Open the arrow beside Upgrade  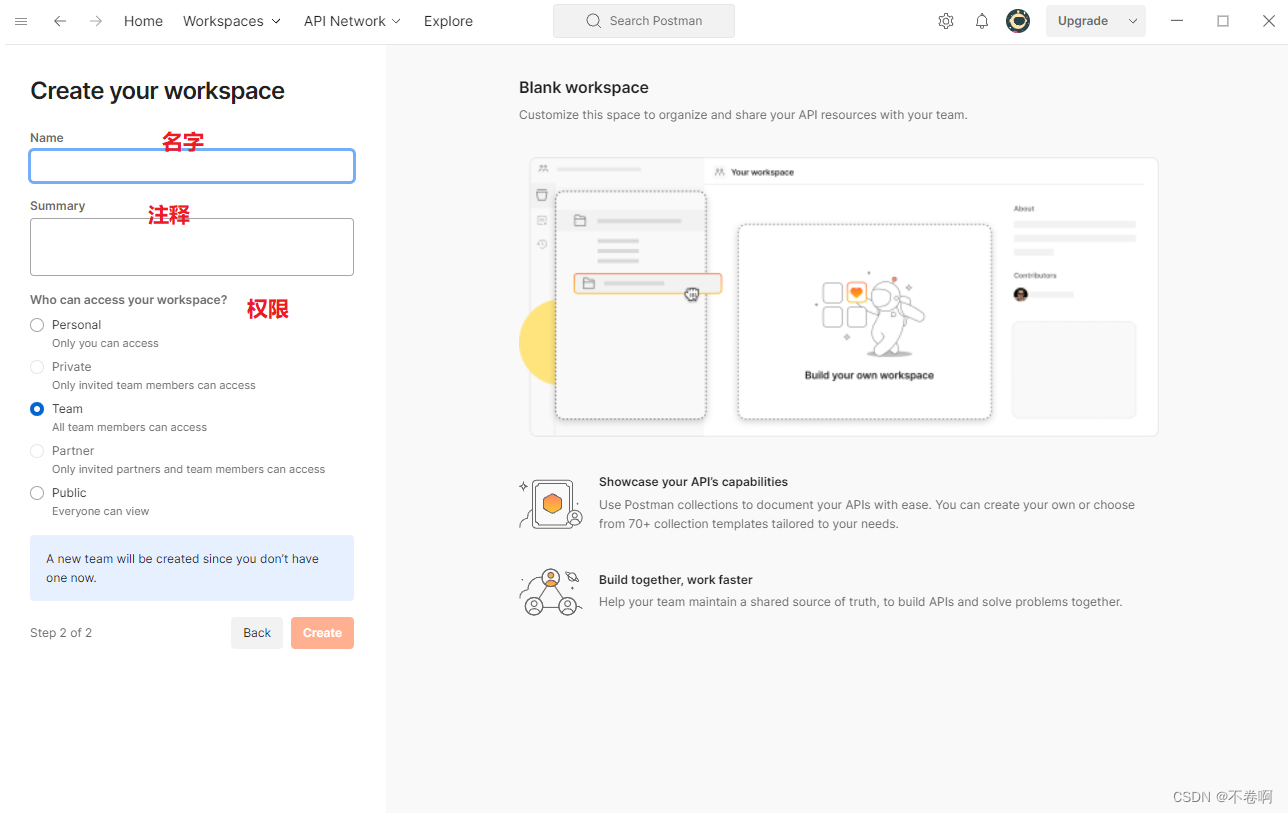[x=1133, y=21]
